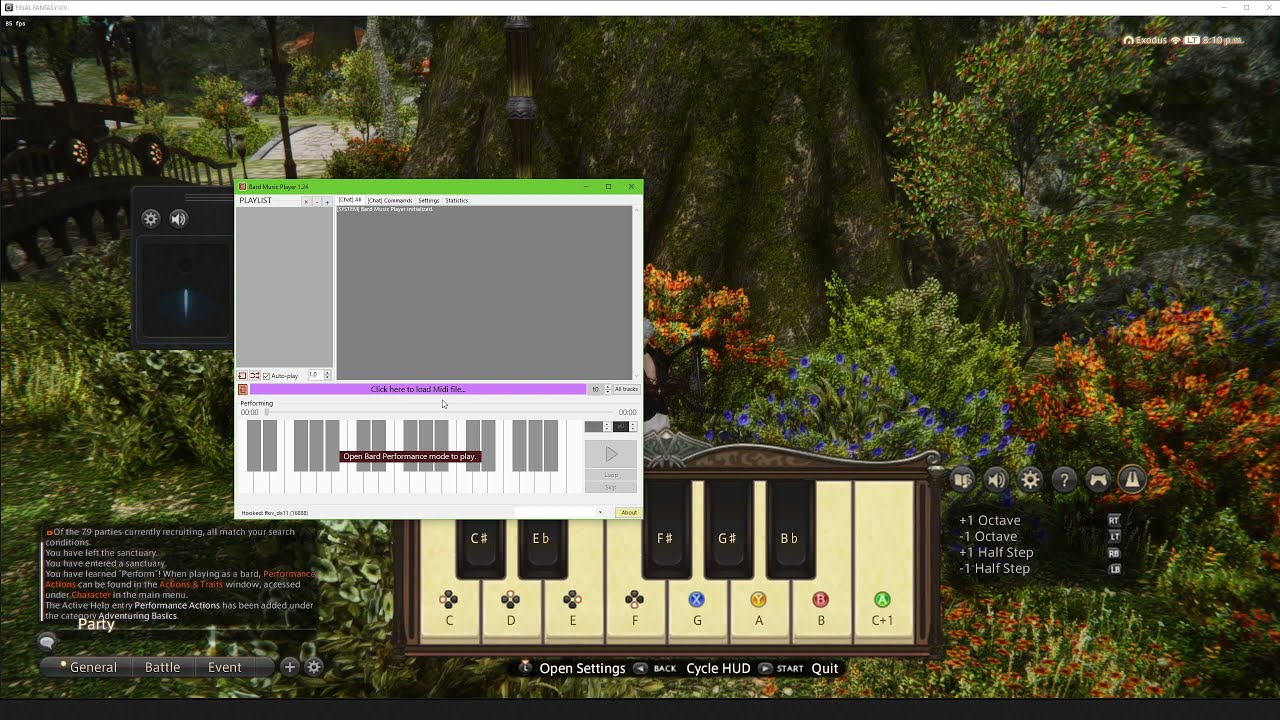Click the +1 Half Step label

point(996,552)
